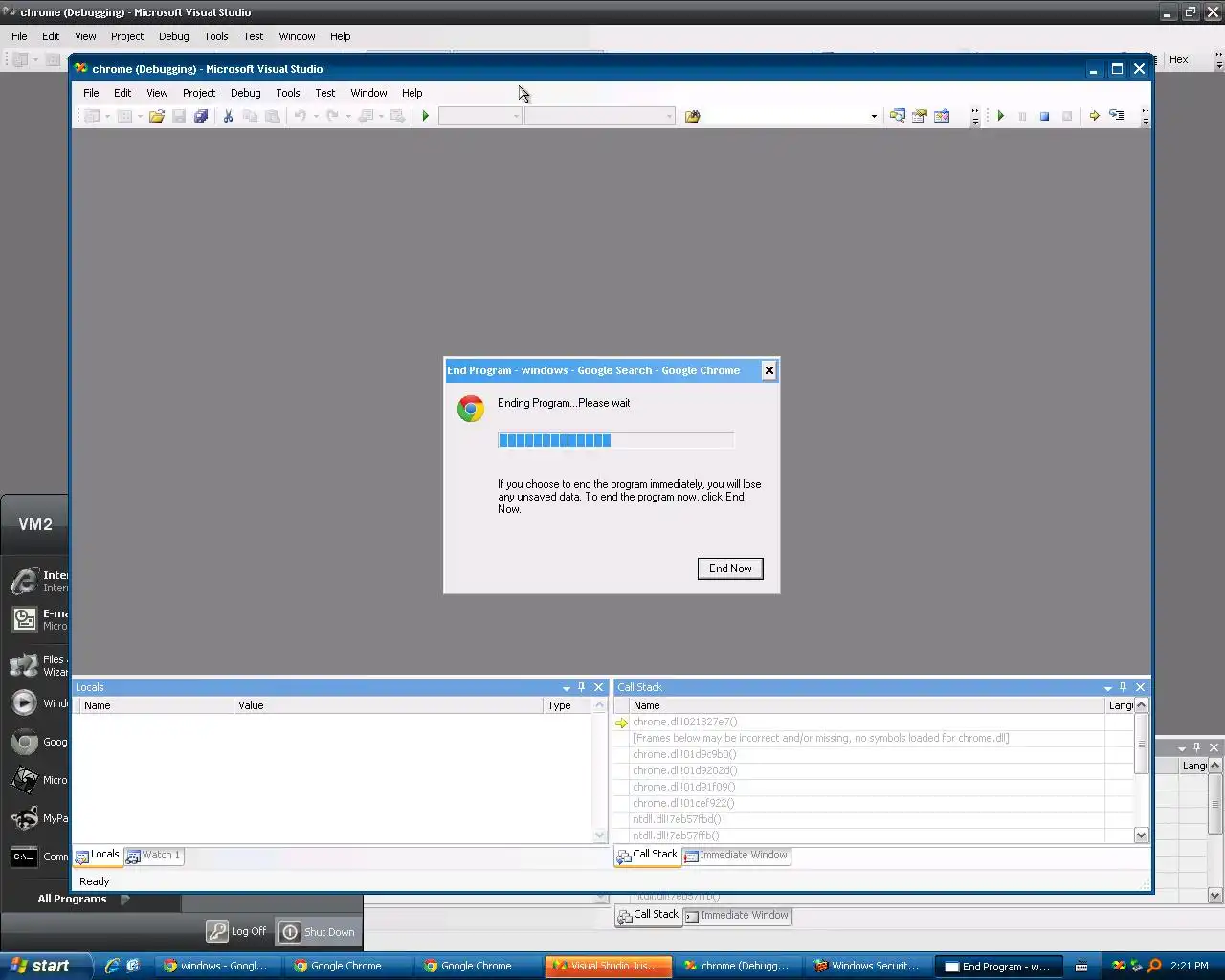Click the Paste toolbar icon
1225x980 pixels.
(273, 116)
